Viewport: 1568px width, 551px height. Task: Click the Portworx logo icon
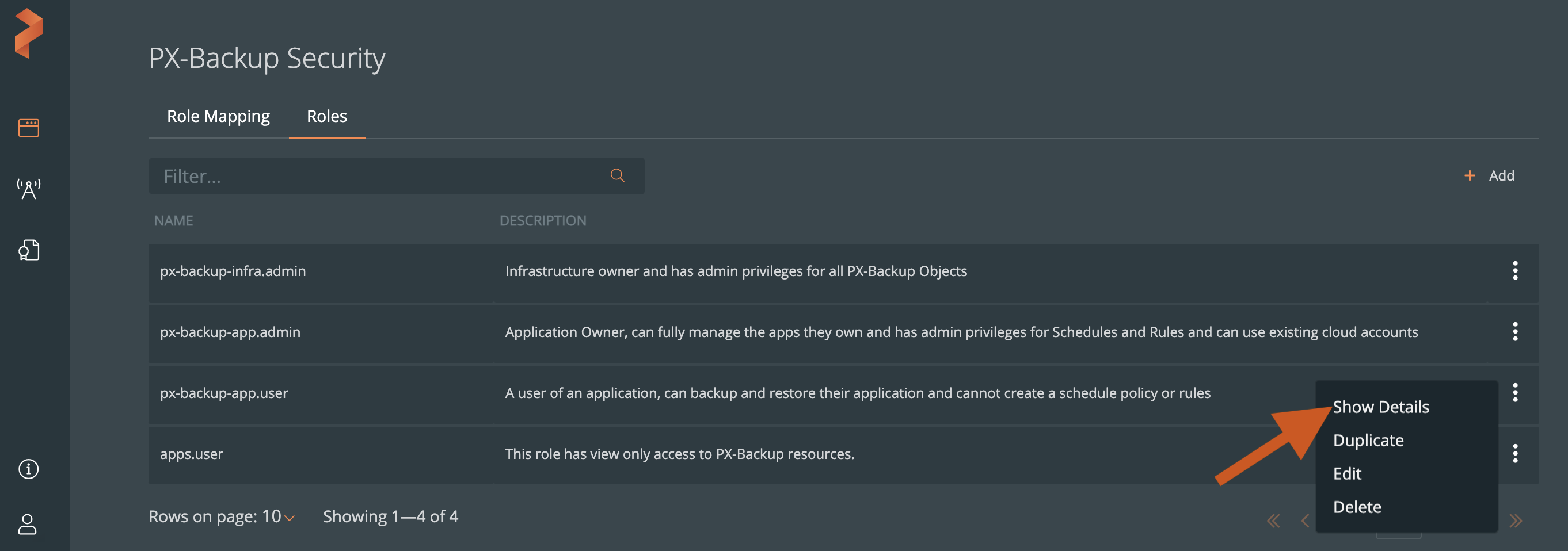[29, 33]
